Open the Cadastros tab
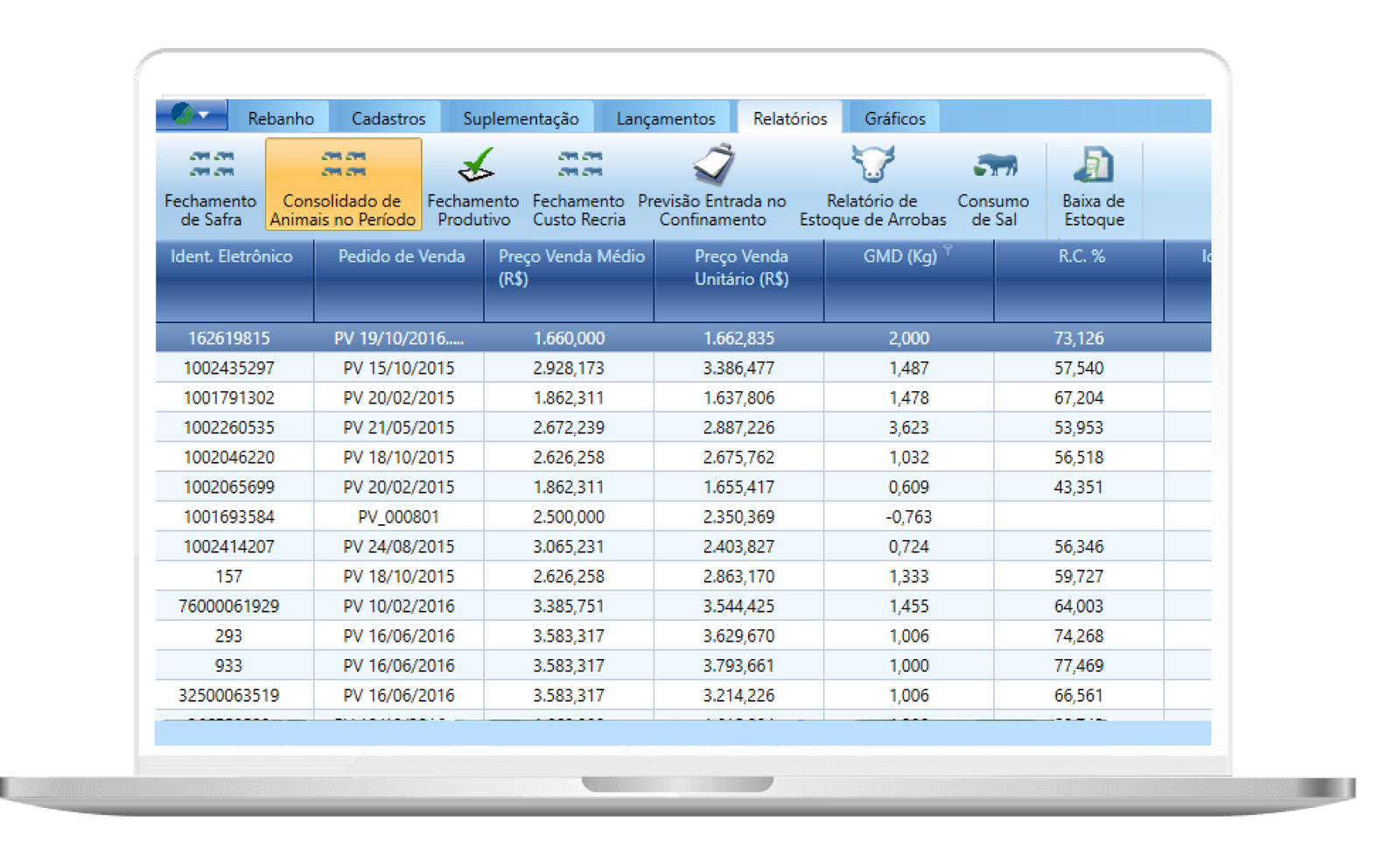 click(x=388, y=118)
